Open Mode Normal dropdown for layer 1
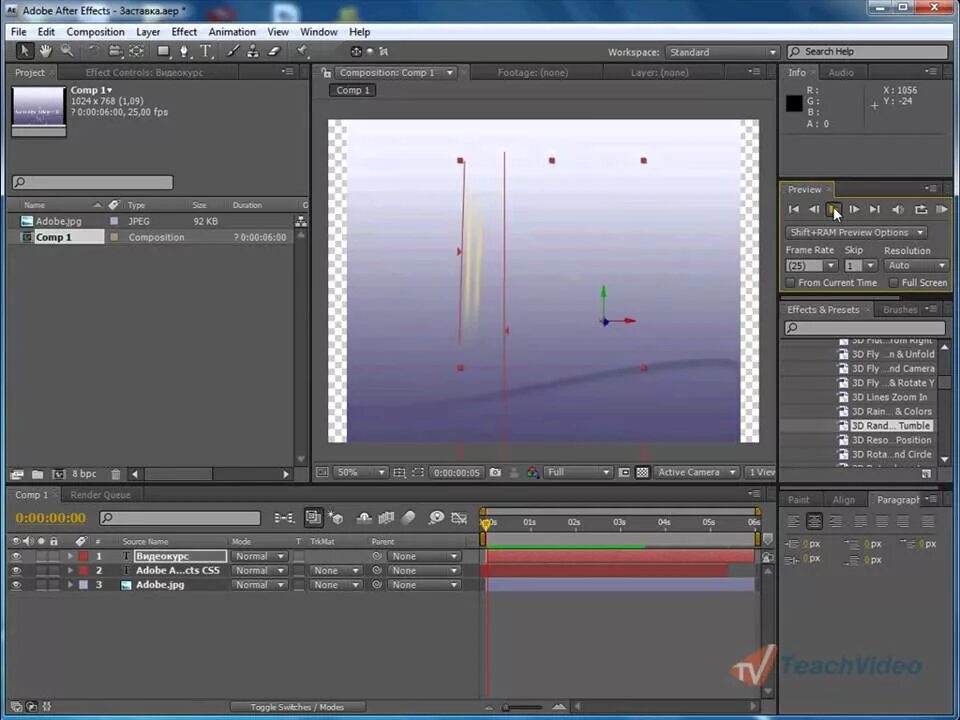Screen dimensions: 960x720 (x=260, y=557)
